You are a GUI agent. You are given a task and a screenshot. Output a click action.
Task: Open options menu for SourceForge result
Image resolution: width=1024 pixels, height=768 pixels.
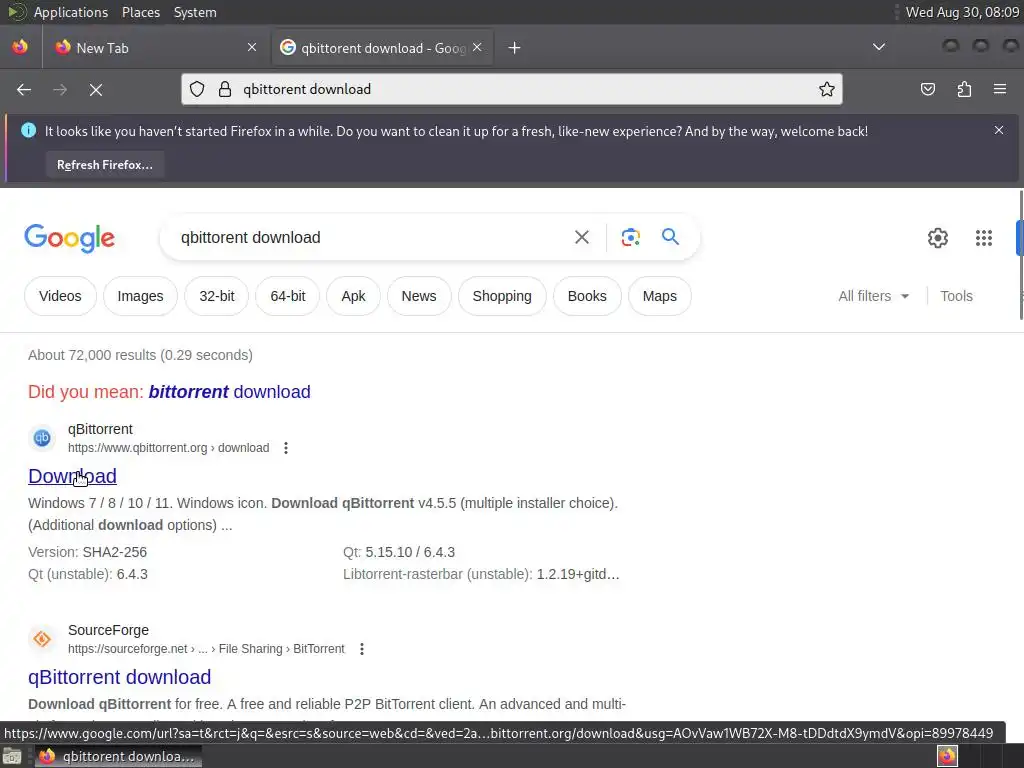pos(362,649)
